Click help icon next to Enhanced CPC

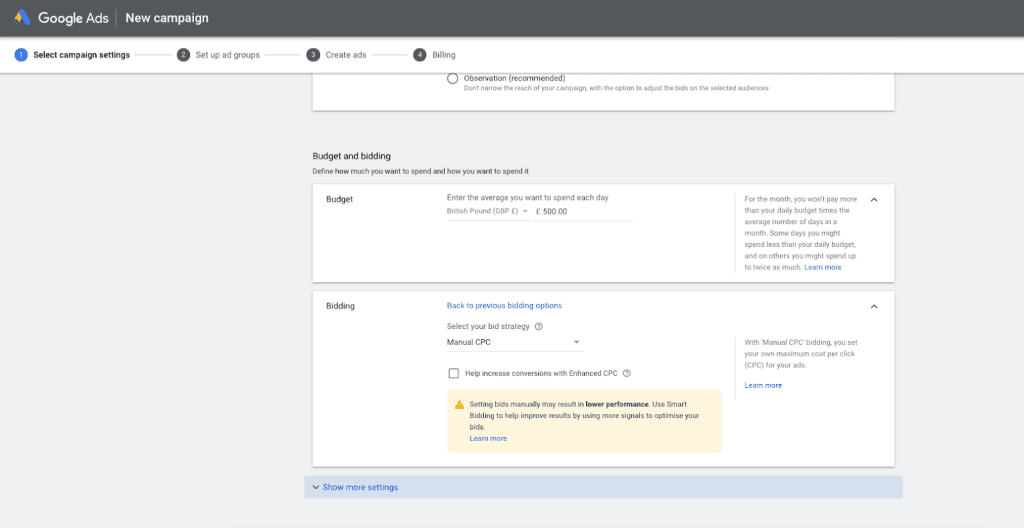[627, 374]
